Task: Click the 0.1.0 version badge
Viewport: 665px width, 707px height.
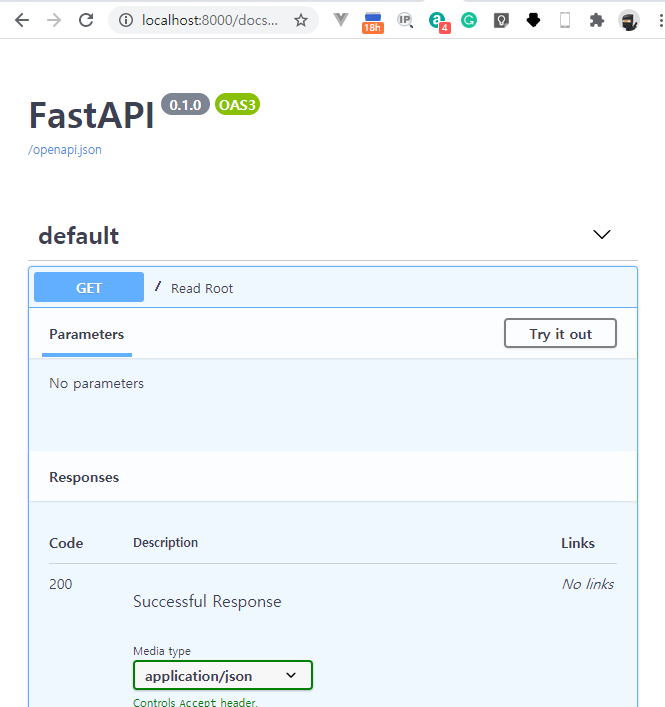Action: pyautogui.click(x=185, y=105)
